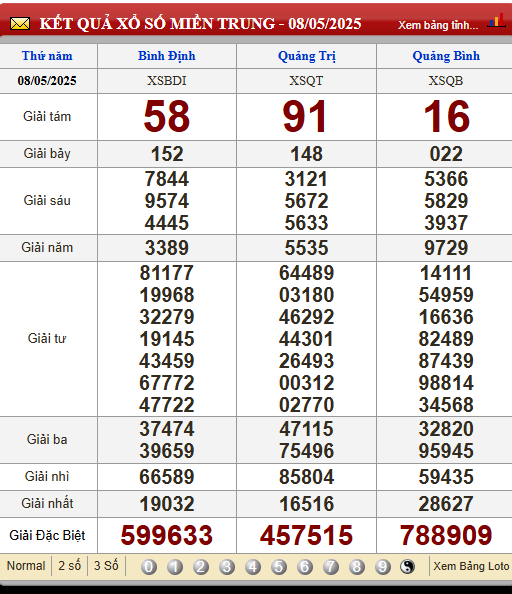Click special prize number 788909
512x594 pixels.
(446, 535)
